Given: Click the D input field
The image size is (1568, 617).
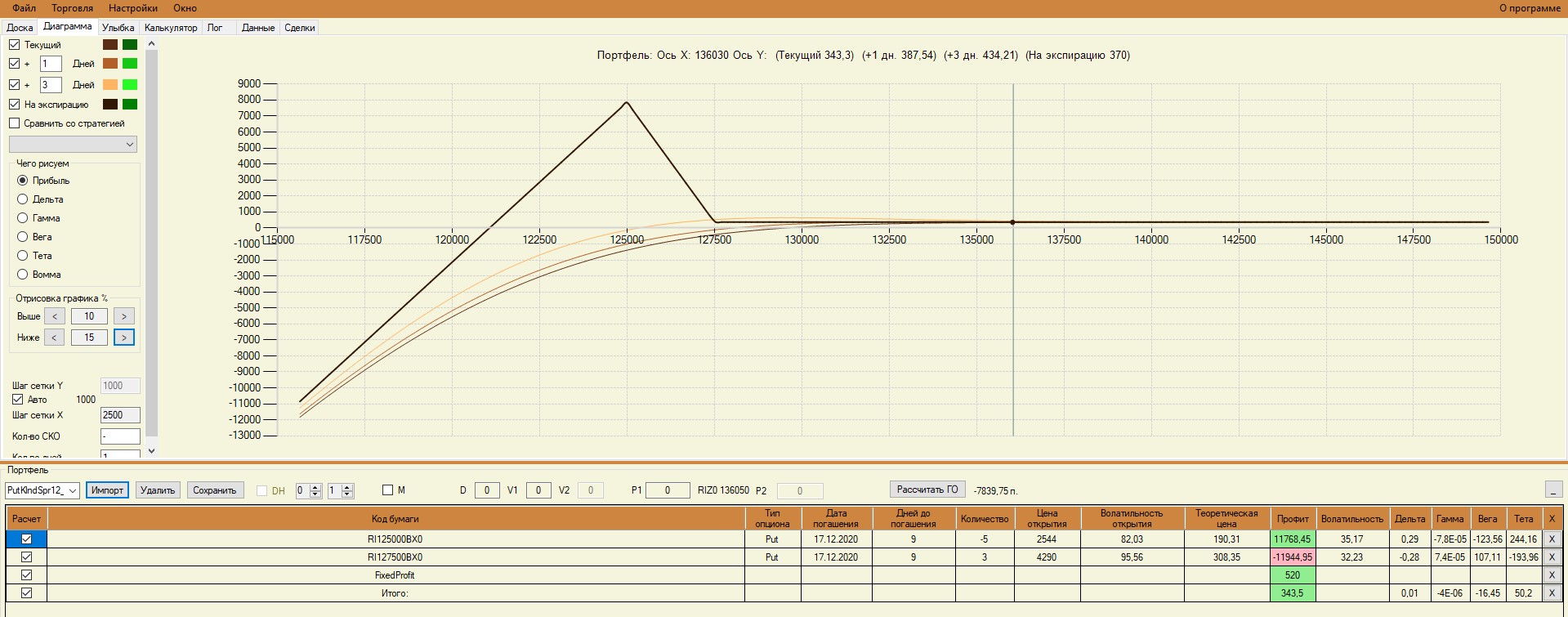Looking at the screenshot, I should coord(487,490).
